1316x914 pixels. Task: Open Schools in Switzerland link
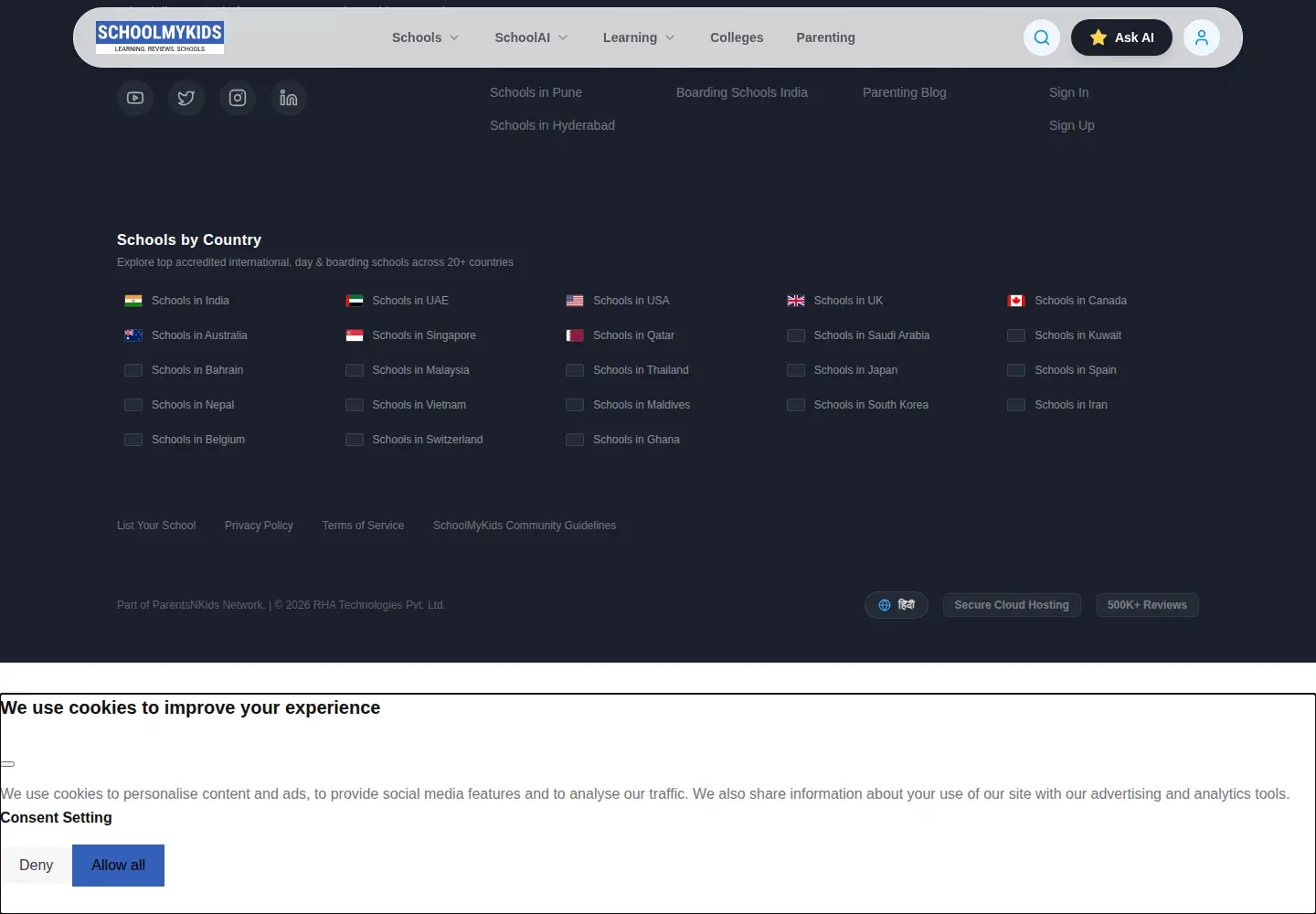[x=428, y=440]
